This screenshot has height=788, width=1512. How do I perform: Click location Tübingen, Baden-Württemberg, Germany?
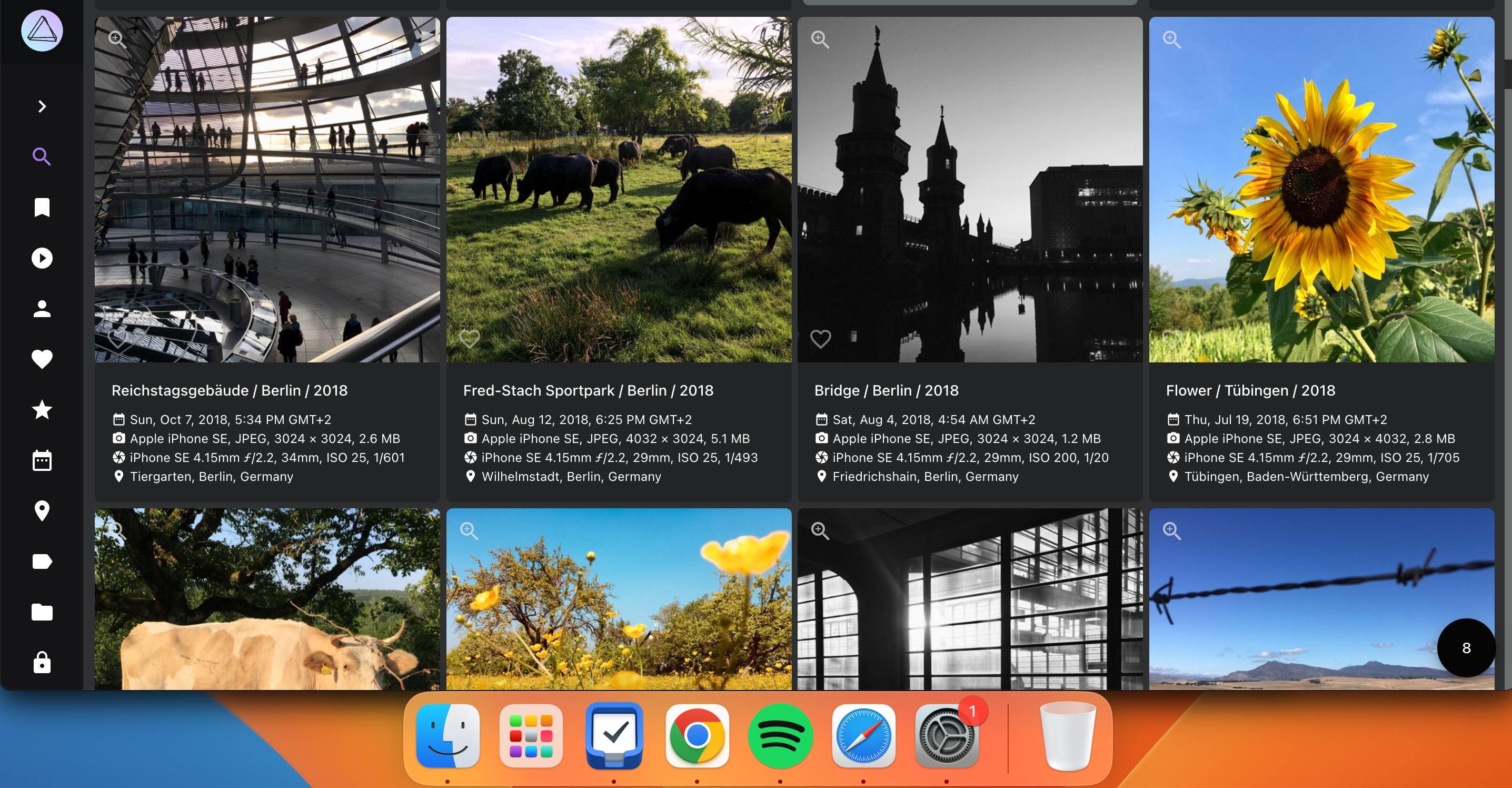click(1306, 476)
